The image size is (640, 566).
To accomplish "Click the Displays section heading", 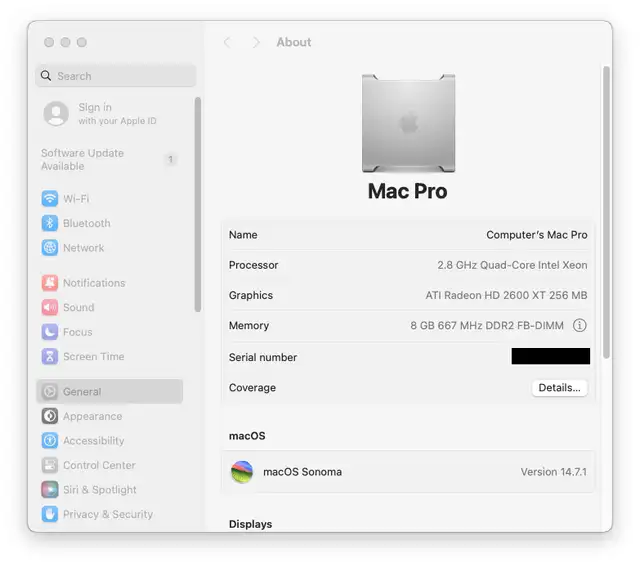I will click(250, 524).
